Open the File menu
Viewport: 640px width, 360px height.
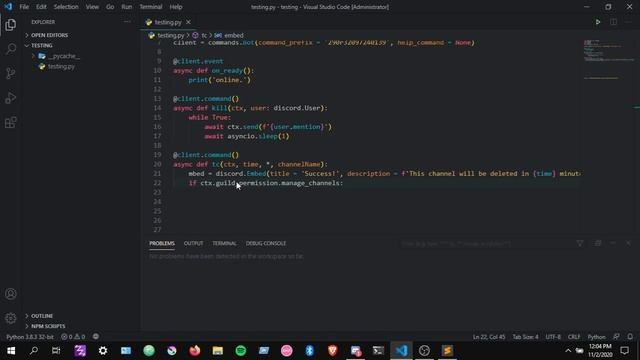[24, 7]
